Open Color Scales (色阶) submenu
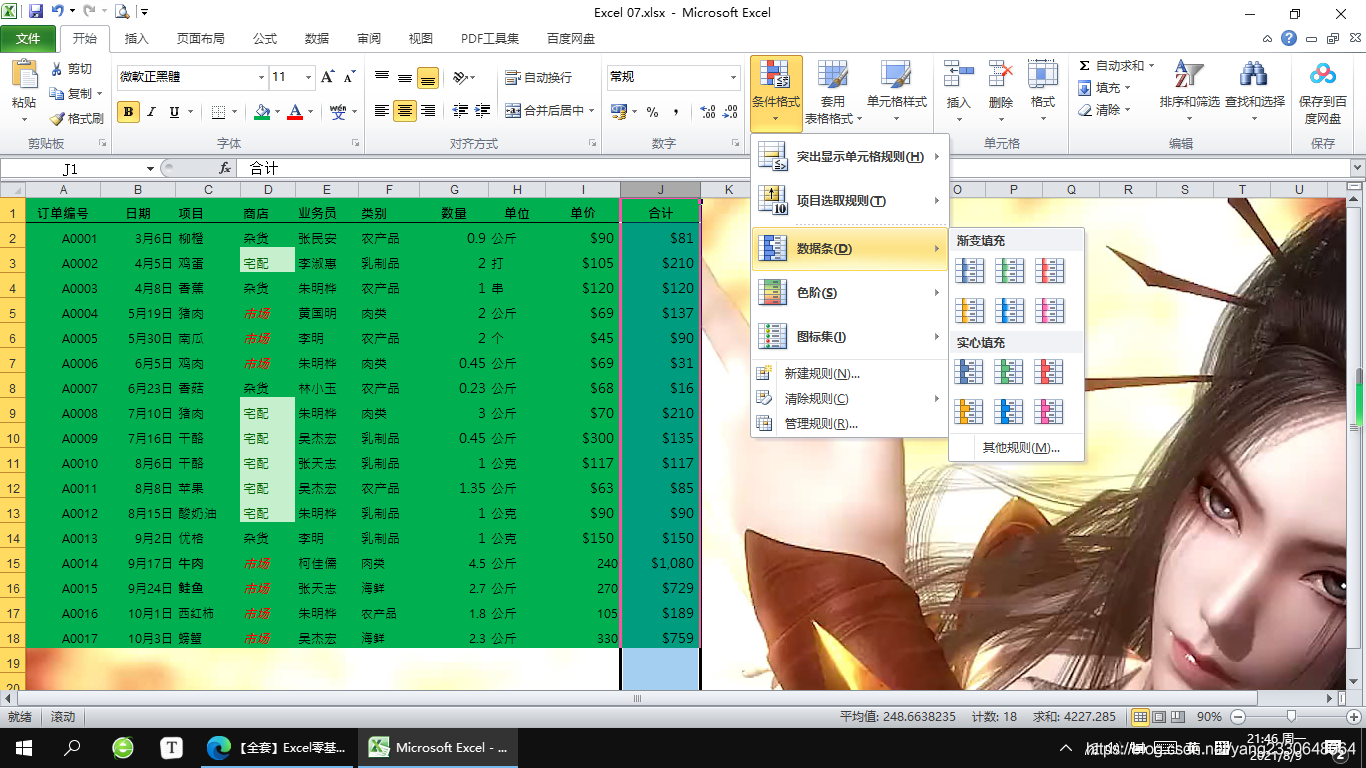The image size is (1366, 768). [x=850, y=293]
